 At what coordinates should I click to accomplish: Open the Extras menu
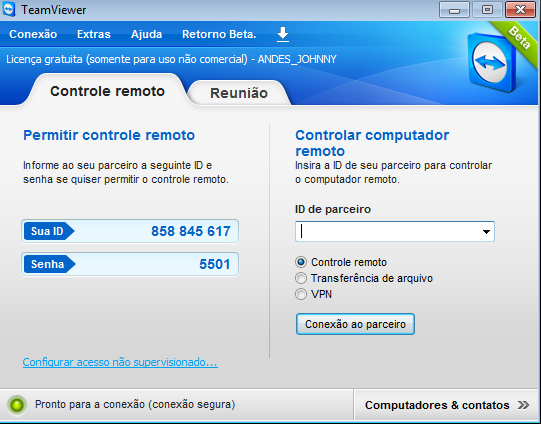(x=94, y=34)
